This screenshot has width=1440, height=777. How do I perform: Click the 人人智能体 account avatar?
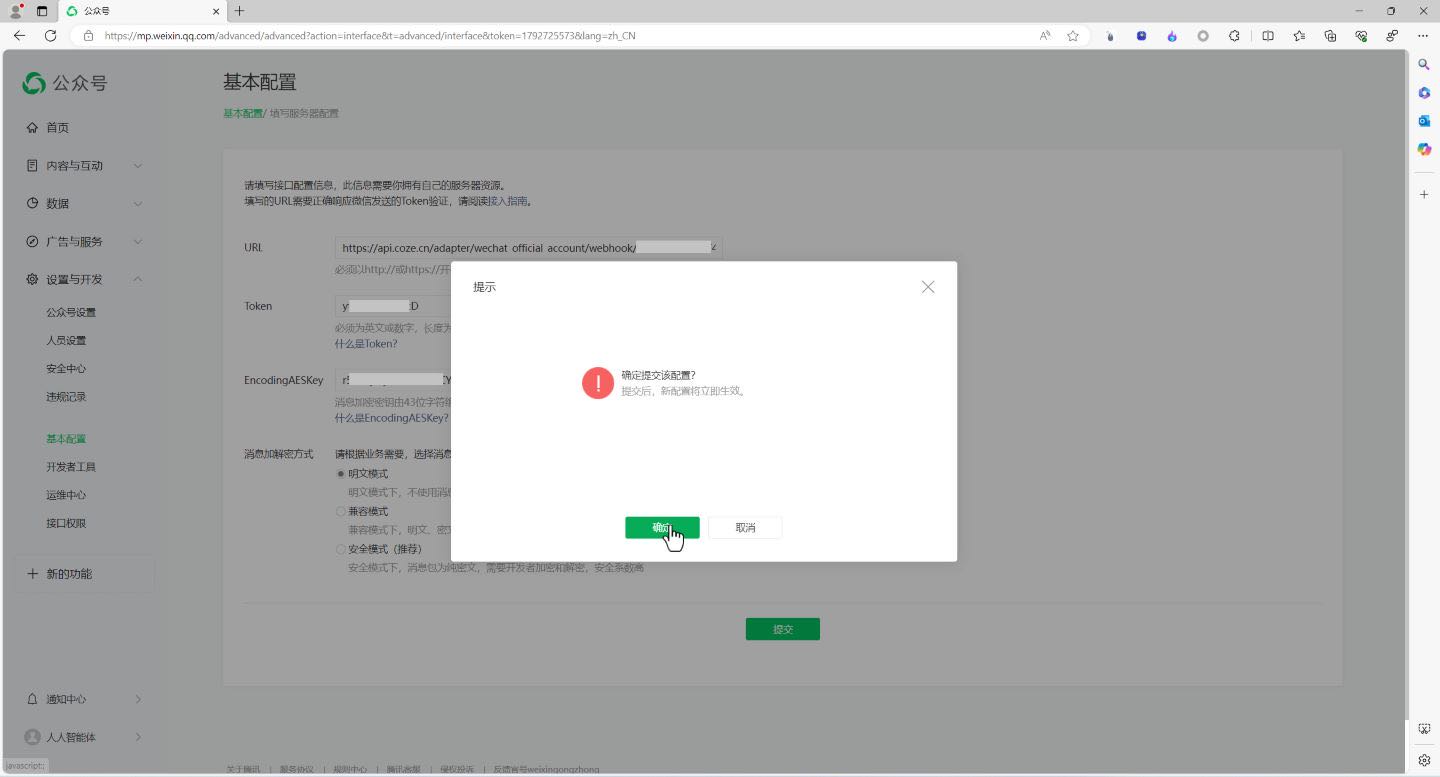point(32,737)
